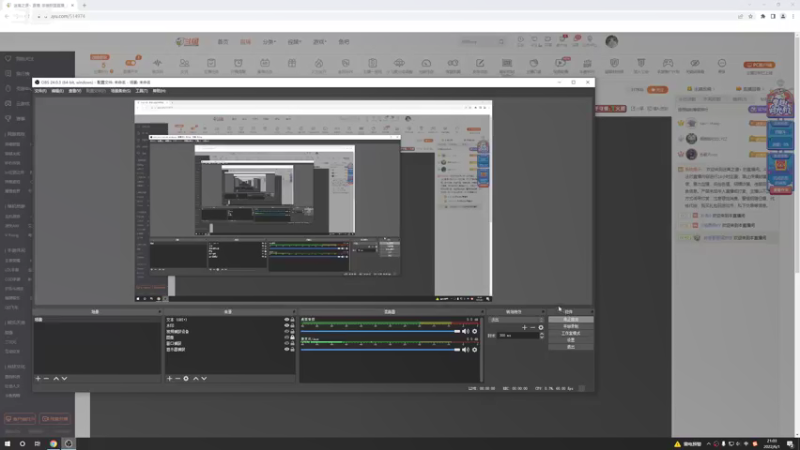The height and width of the screenshot is (450, 800).
Task: Toggle the lock on the 显示器捕获 source
Action: pyautogui.click(x=292, y=349)
